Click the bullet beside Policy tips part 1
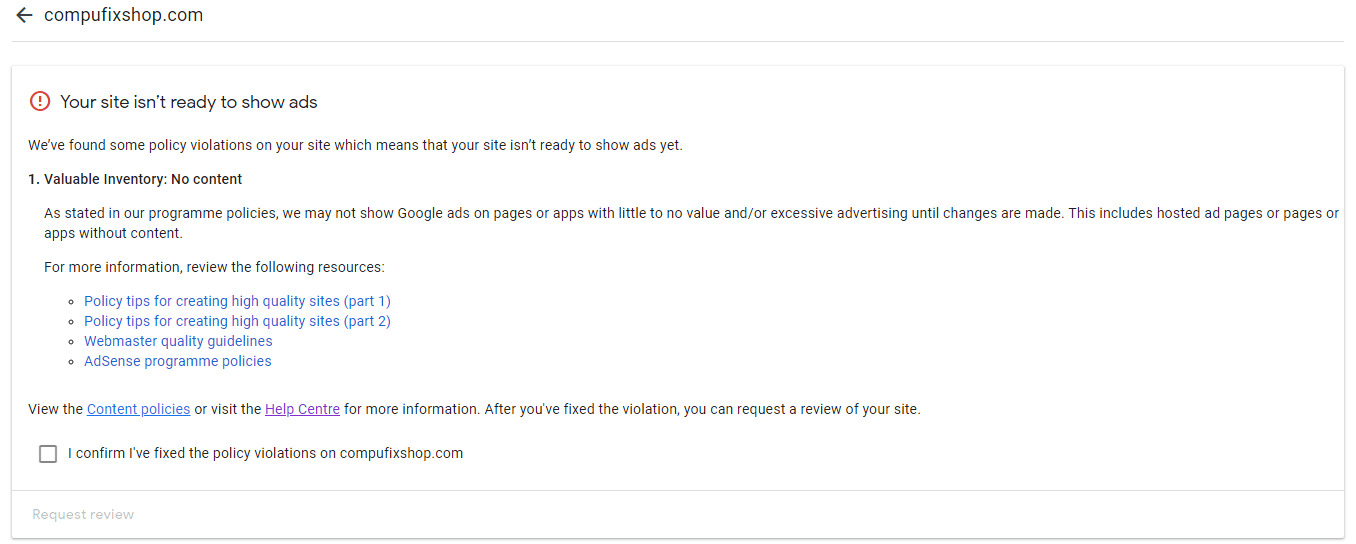The image size is (1356, 544). 72,302
